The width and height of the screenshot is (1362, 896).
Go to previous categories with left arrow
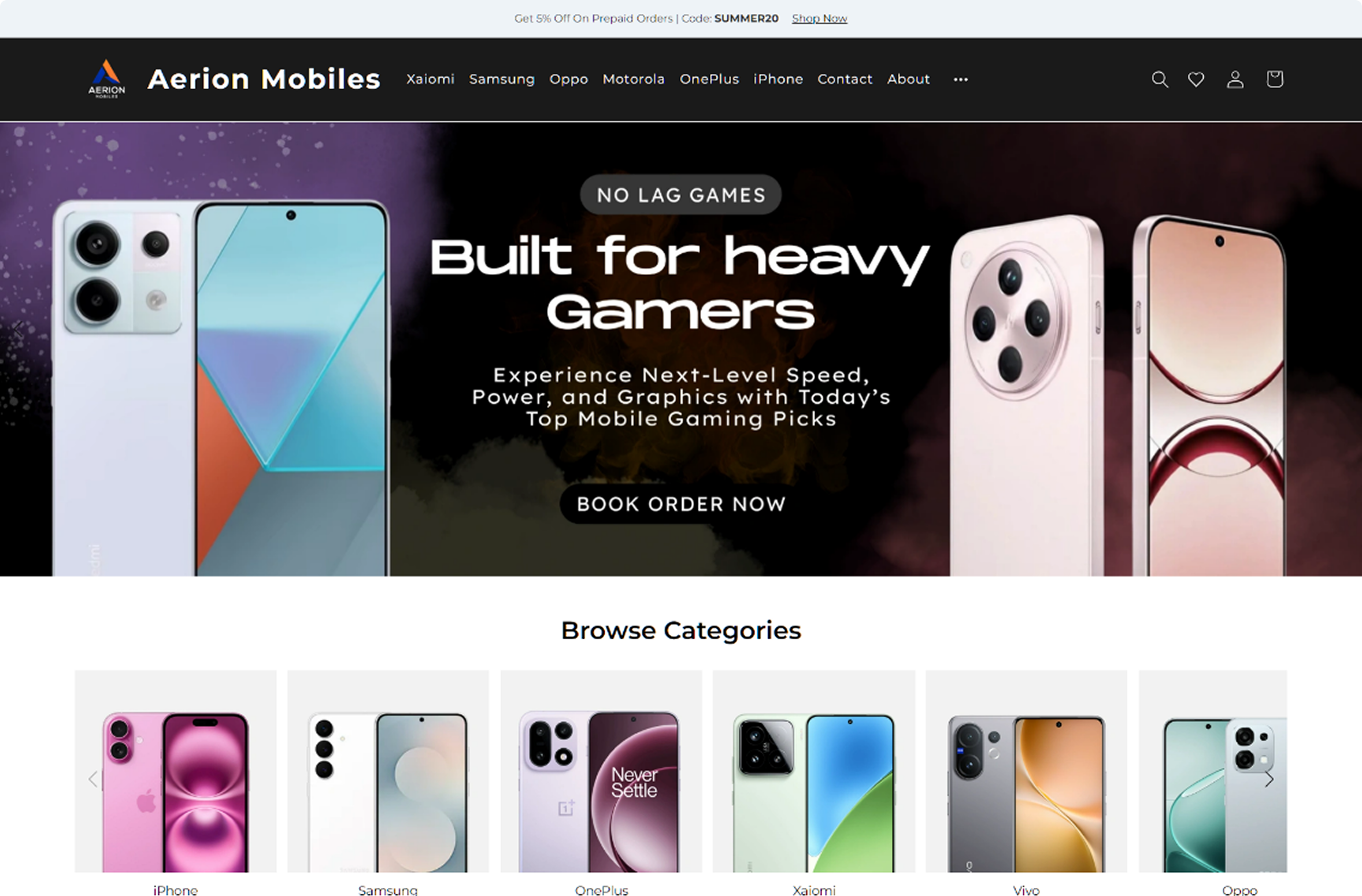coord(92,779)
